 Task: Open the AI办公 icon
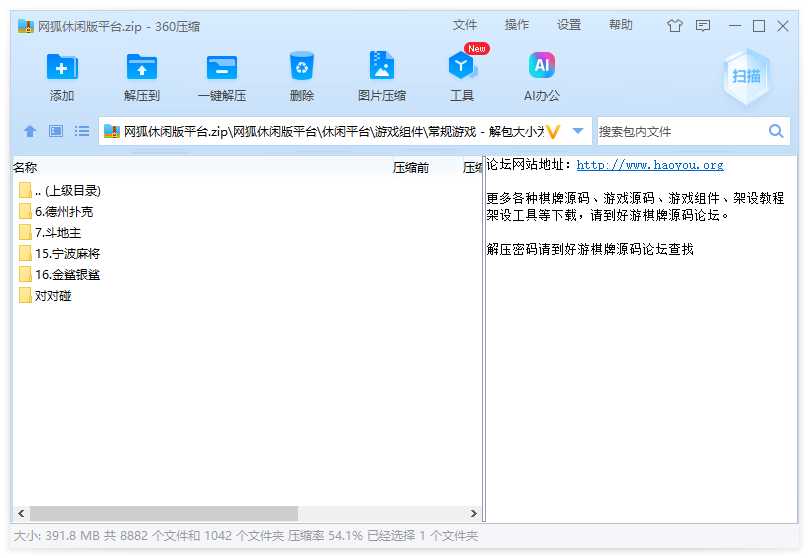coord(542,65)
